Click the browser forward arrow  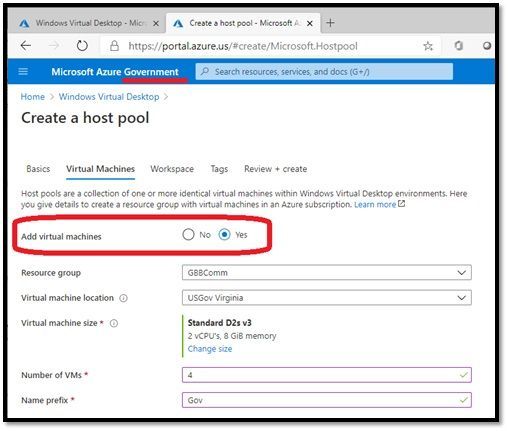pyautogui.click(x=54, y=46)
